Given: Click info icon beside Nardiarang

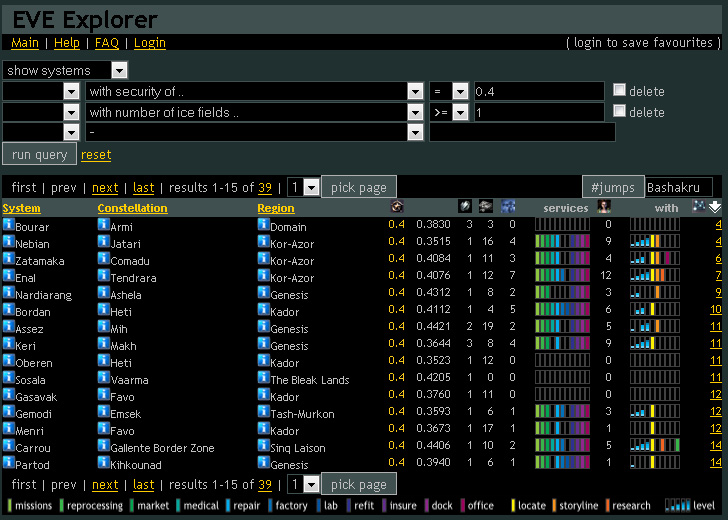Looking at the screenshot, I should 8,292.
